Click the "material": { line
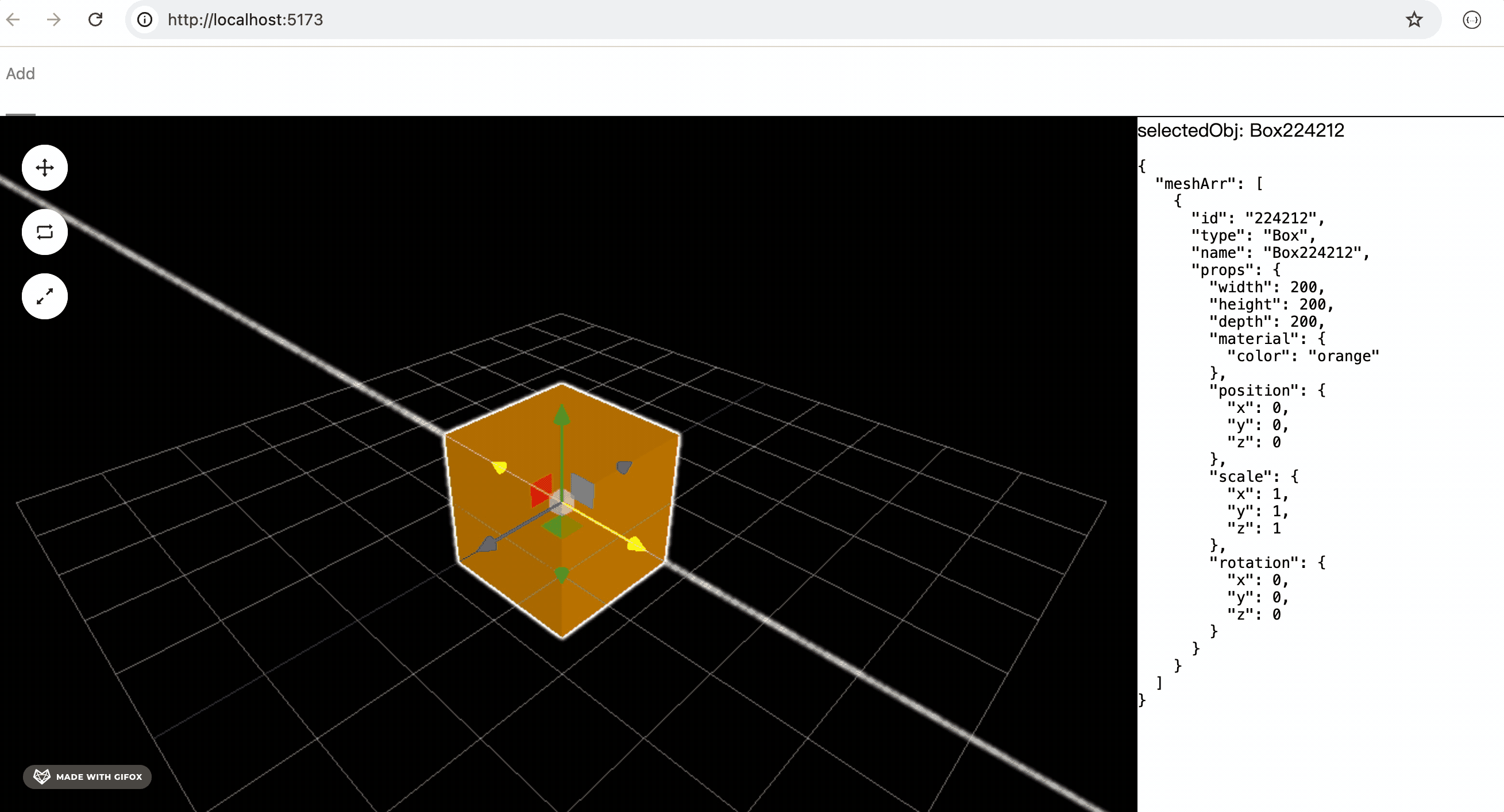This screenshot has height=812, width=1504. pyautogui.click(x=1267, y=339)
